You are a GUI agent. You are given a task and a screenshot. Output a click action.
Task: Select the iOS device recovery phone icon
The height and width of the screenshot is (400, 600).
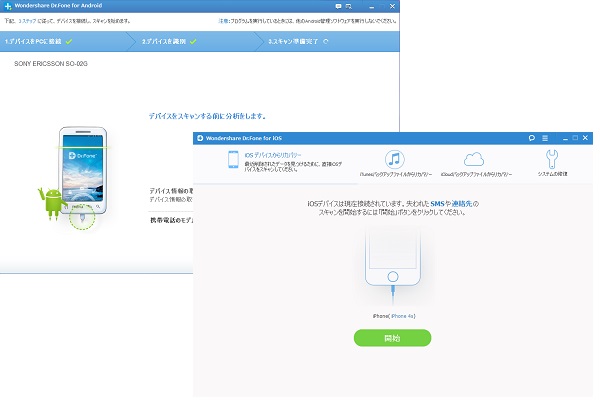click(234, 160)
